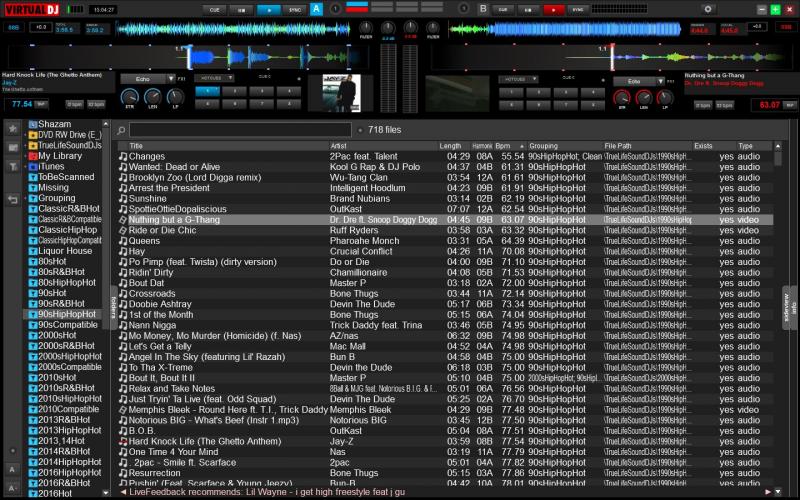Click deck B CUE button
This screenshot has height=500, width=800.
coord(504,10)
